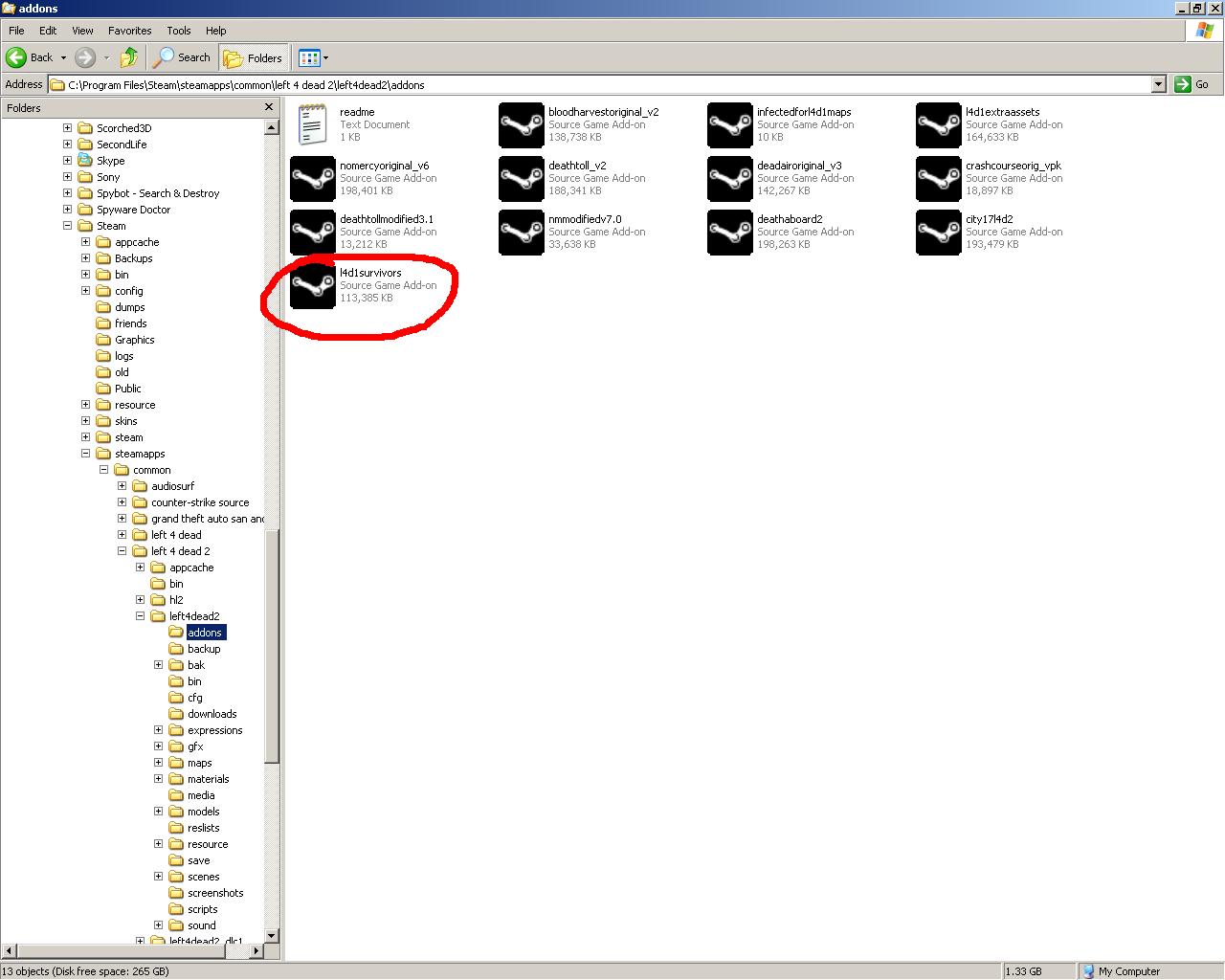Go up one folder level

click(129, 57)
